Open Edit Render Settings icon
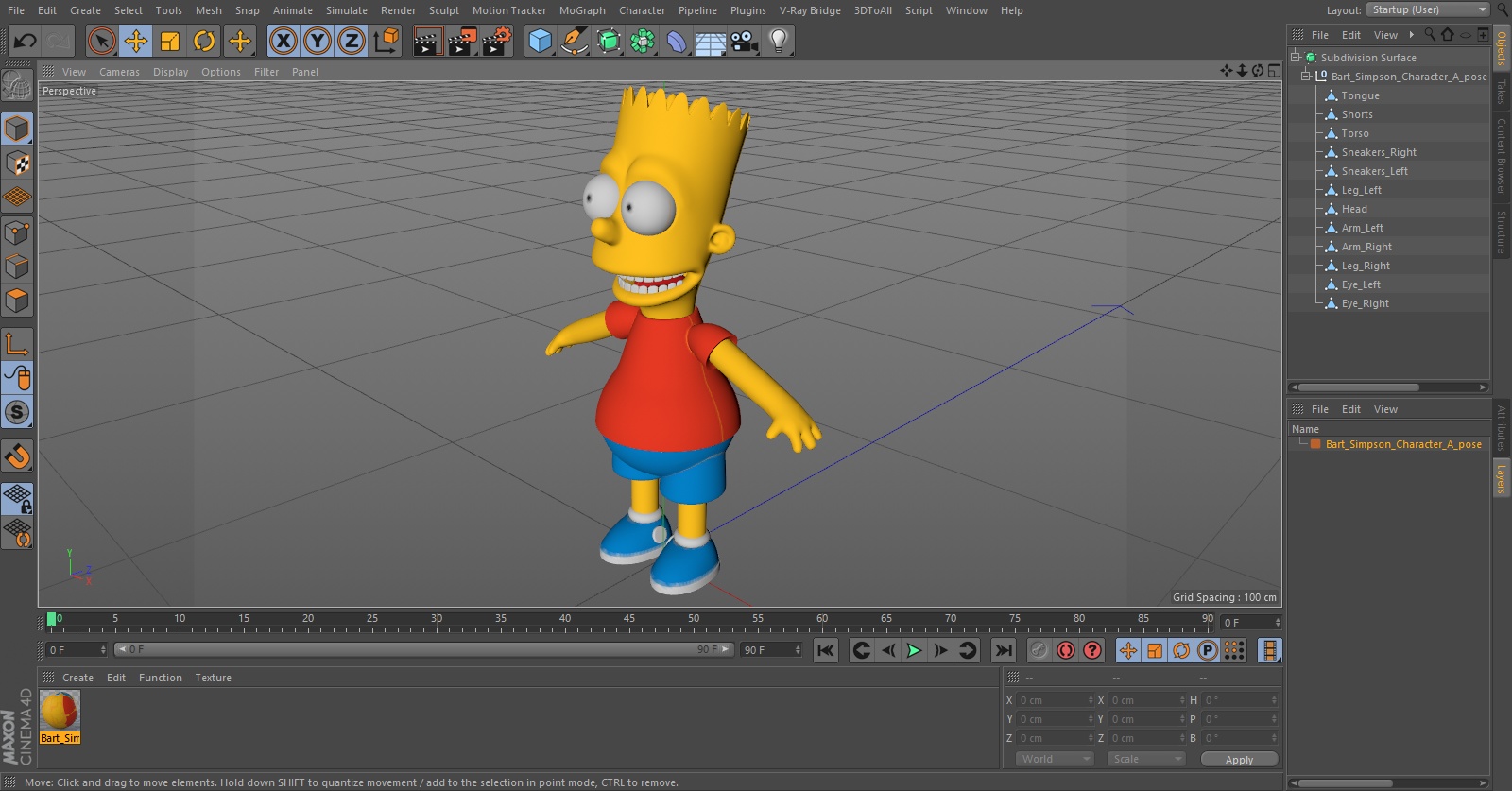The width and height of the screenshot is (1512, 791). click(496, 41)
